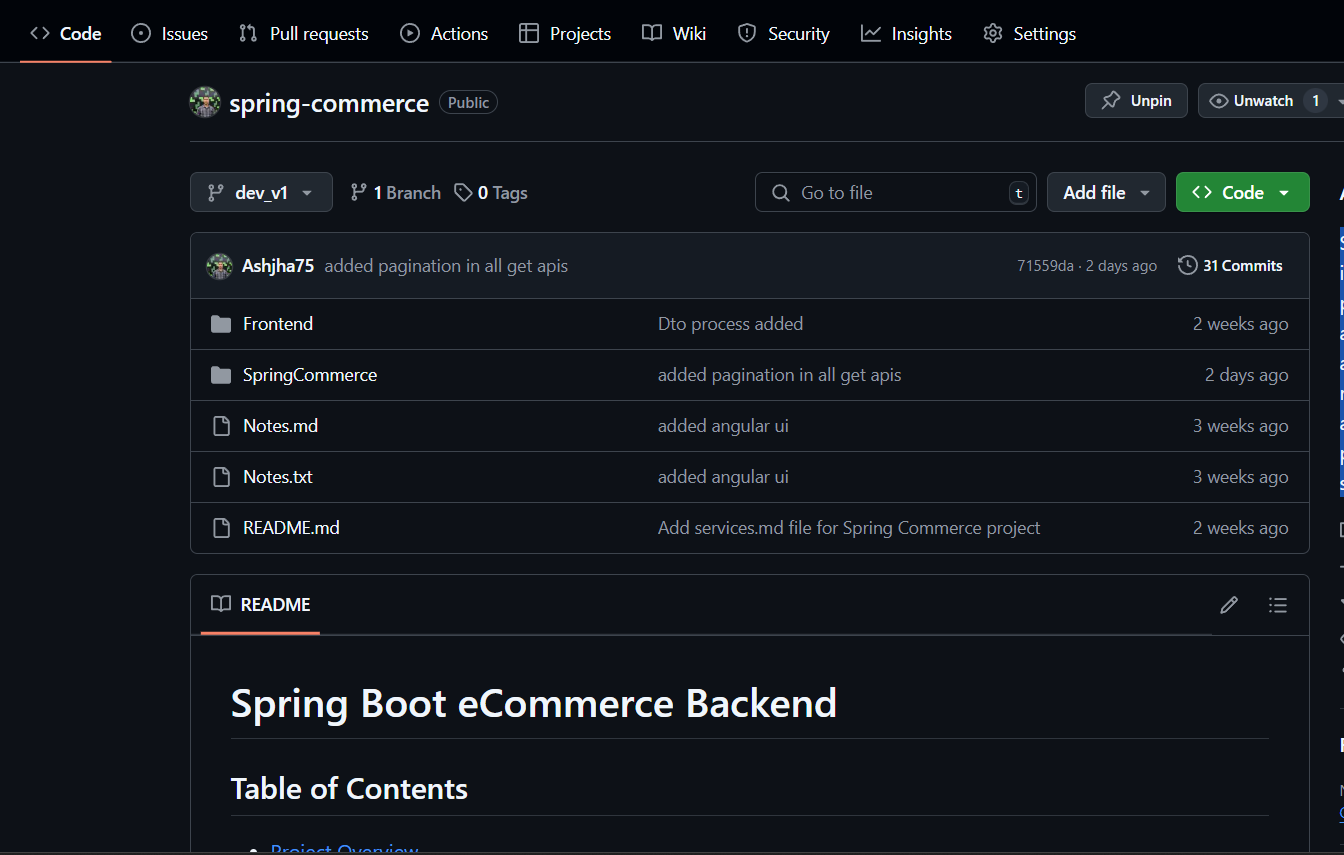Click the repository owner avatar next to spring-commerce
The image size is (1344, 855).
point(205,102)
